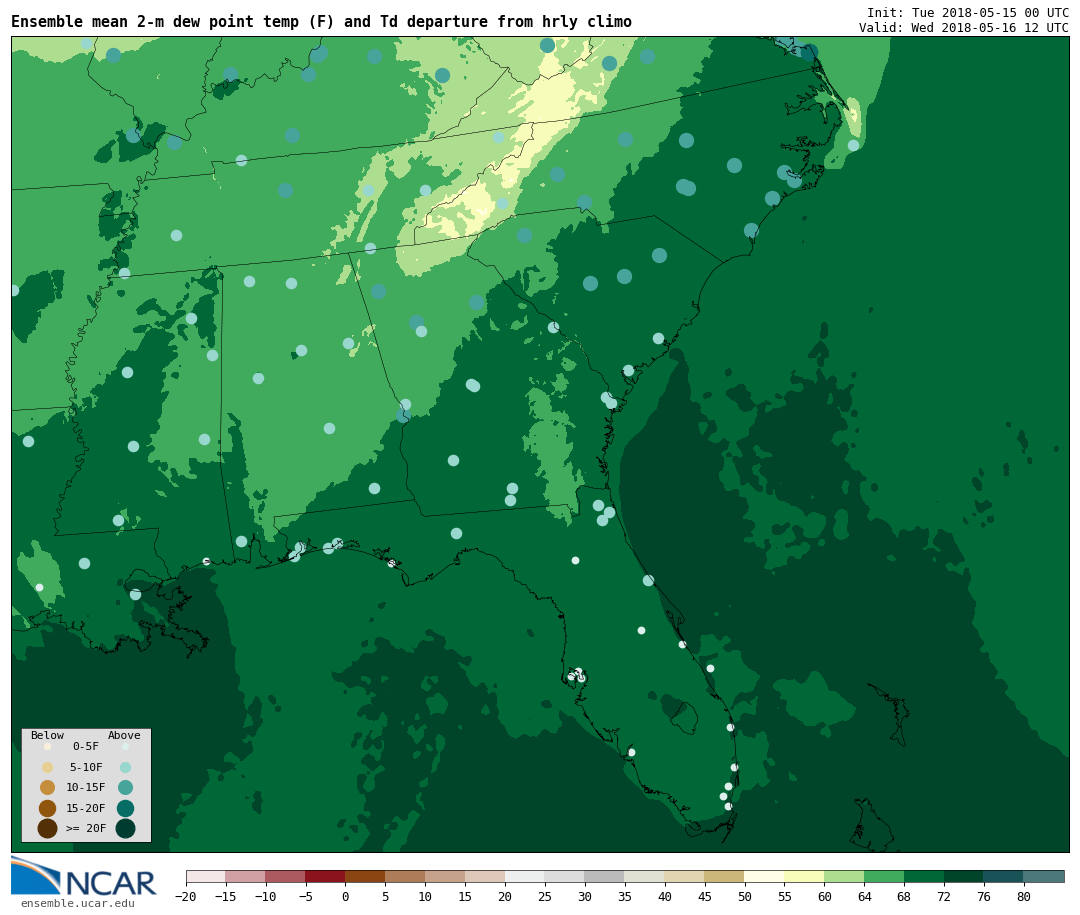The height and width of the screenshot is (915, 1080).
Task: Click the '64' colorbar tick label
Action: click(864, 897)
